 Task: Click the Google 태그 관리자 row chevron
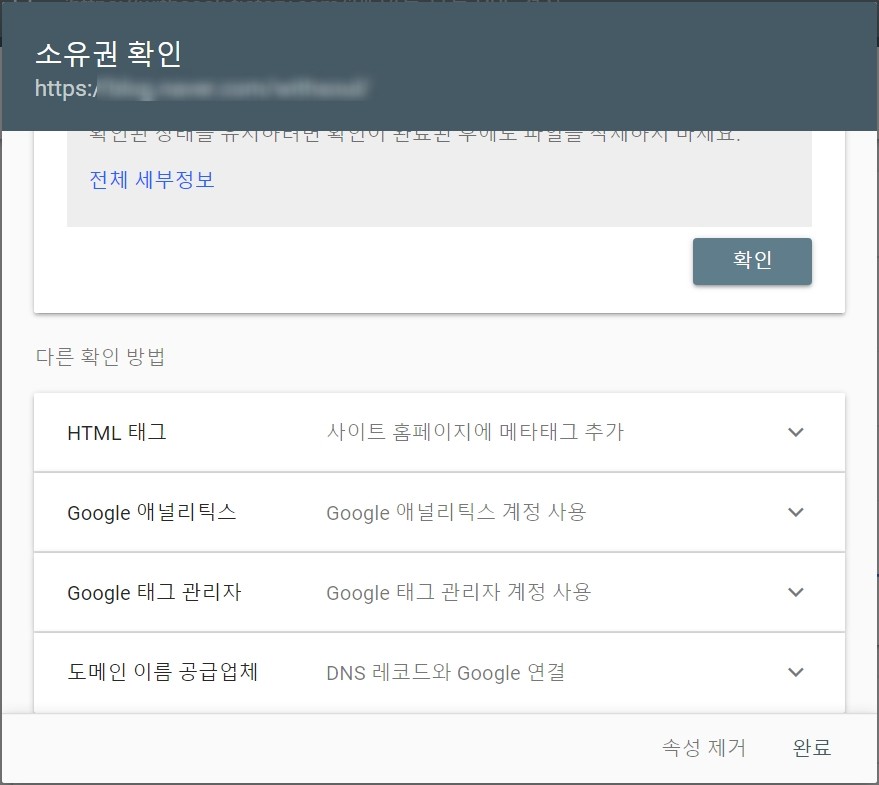(x=795, y=592)
